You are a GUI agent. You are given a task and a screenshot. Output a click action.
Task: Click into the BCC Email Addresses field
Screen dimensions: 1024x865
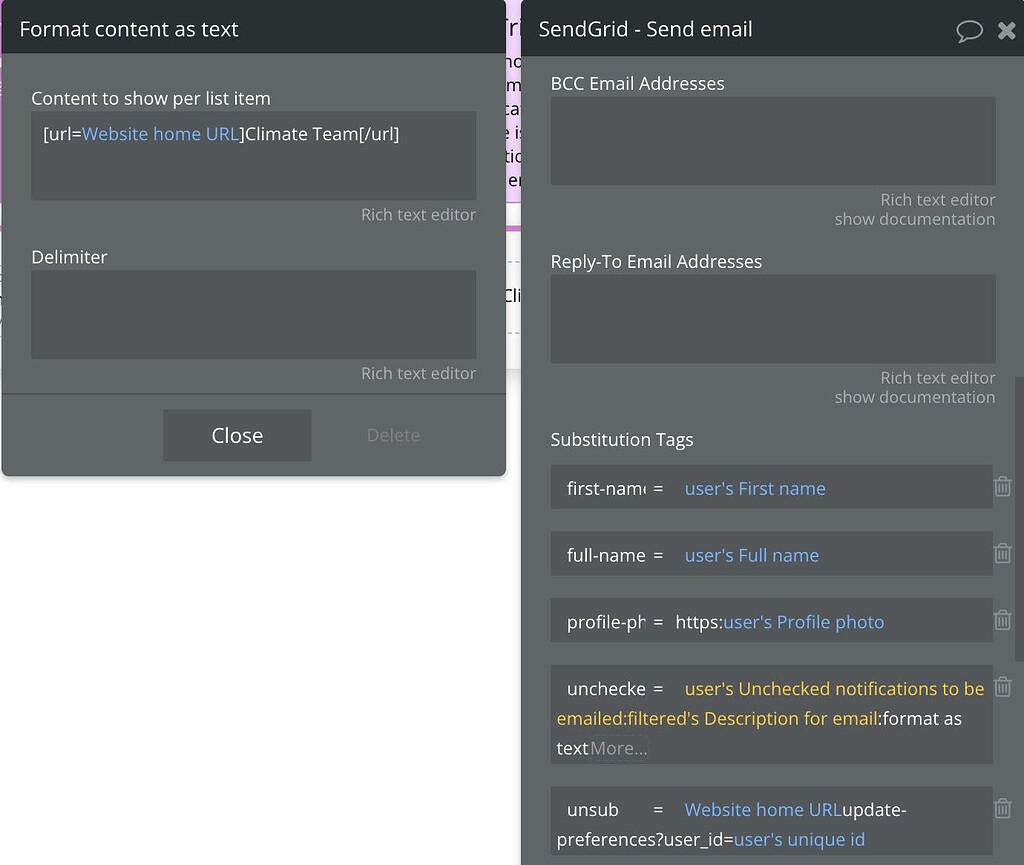click(770, 140)
